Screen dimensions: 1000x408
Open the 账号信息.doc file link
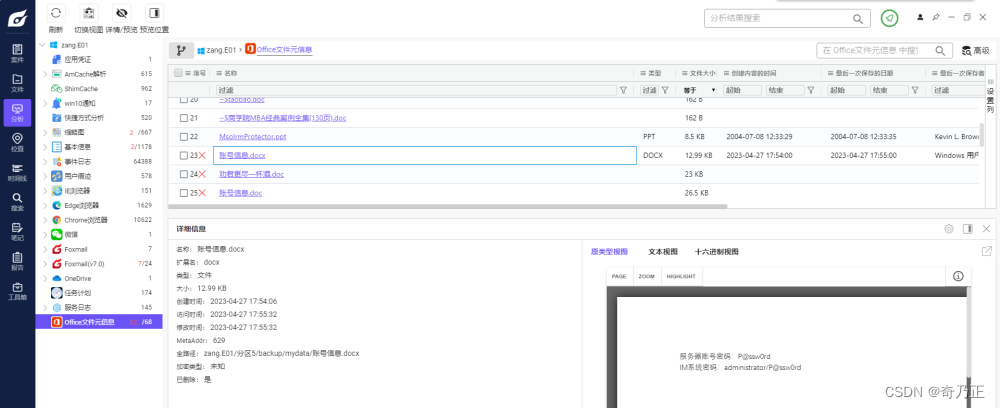(x=240, y=193)
